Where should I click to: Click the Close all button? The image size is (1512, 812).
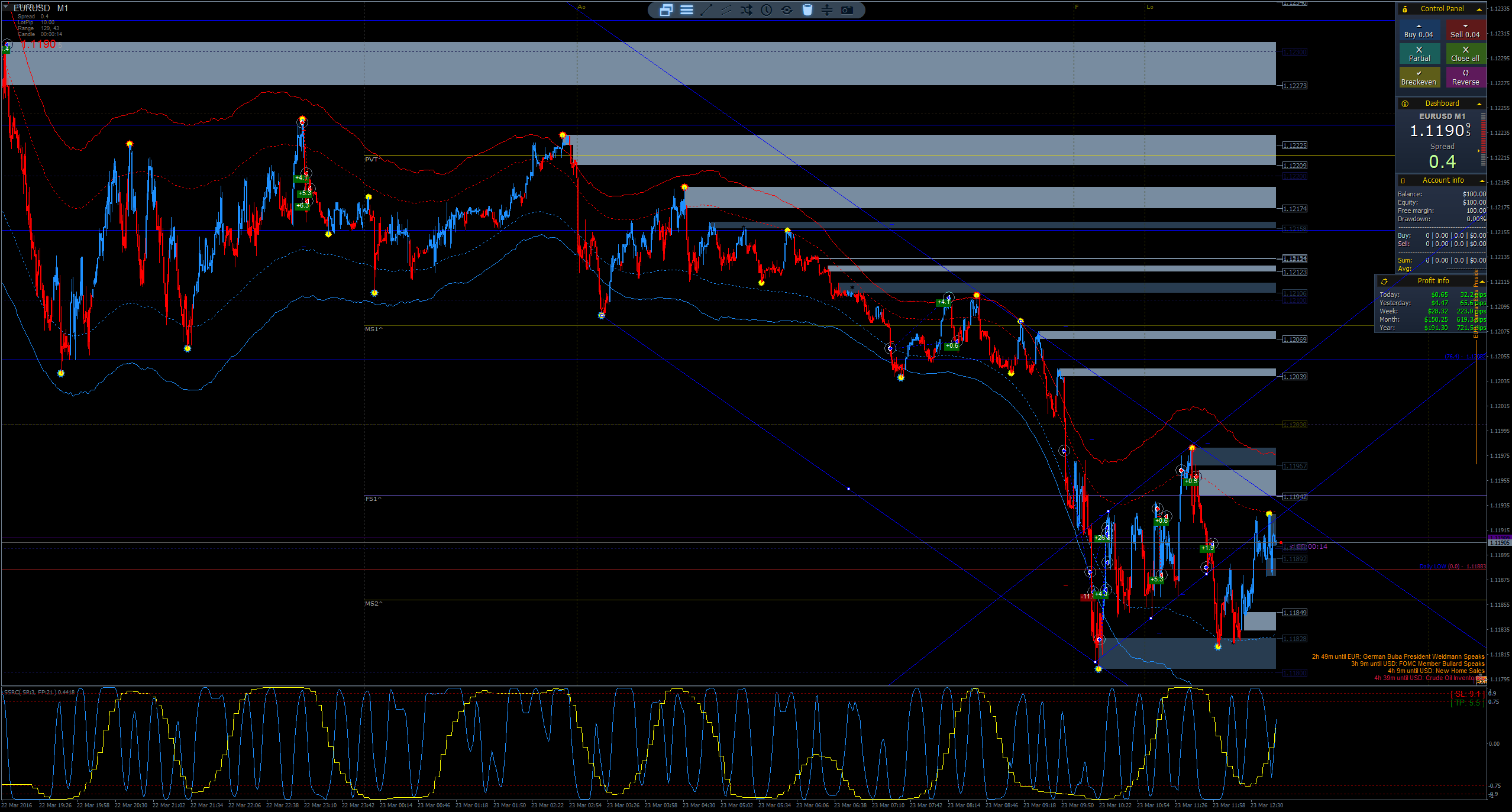(x=1465, y=54)
